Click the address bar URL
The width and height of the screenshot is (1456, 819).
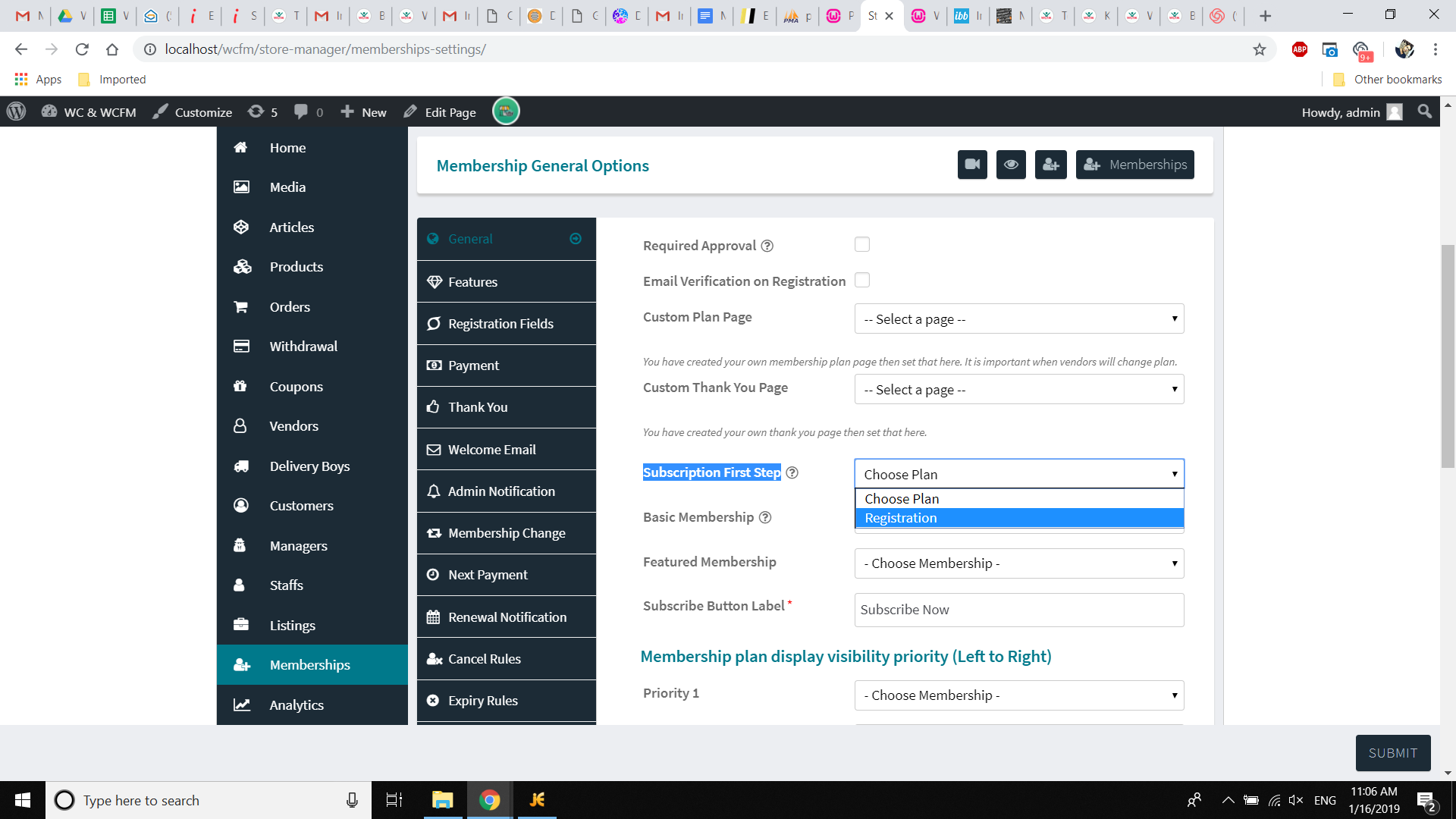[x=325, y=49]
